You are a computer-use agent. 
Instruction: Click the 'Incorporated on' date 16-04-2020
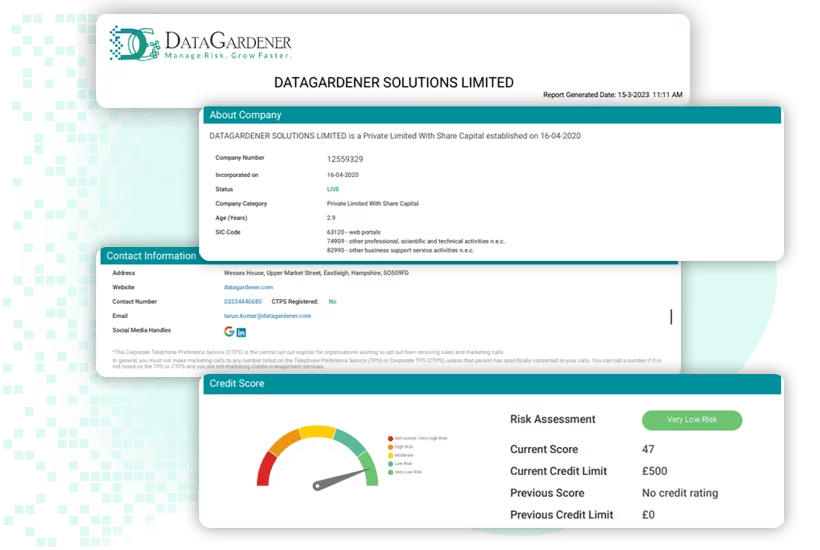(x=343, y=175)
